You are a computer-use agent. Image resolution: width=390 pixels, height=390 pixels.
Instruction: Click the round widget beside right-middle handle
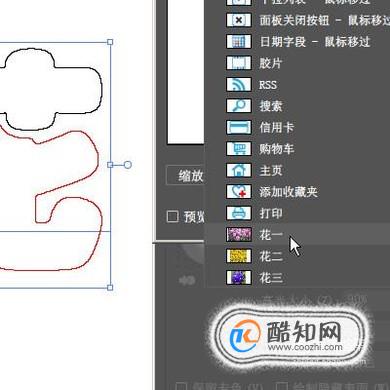pyautogui.click(x=128, y=165)
